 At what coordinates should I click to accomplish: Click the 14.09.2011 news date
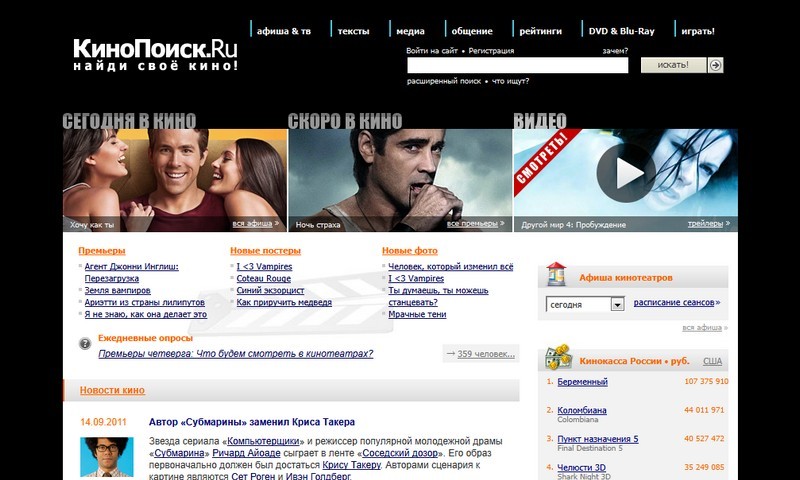tap(103, 422)
